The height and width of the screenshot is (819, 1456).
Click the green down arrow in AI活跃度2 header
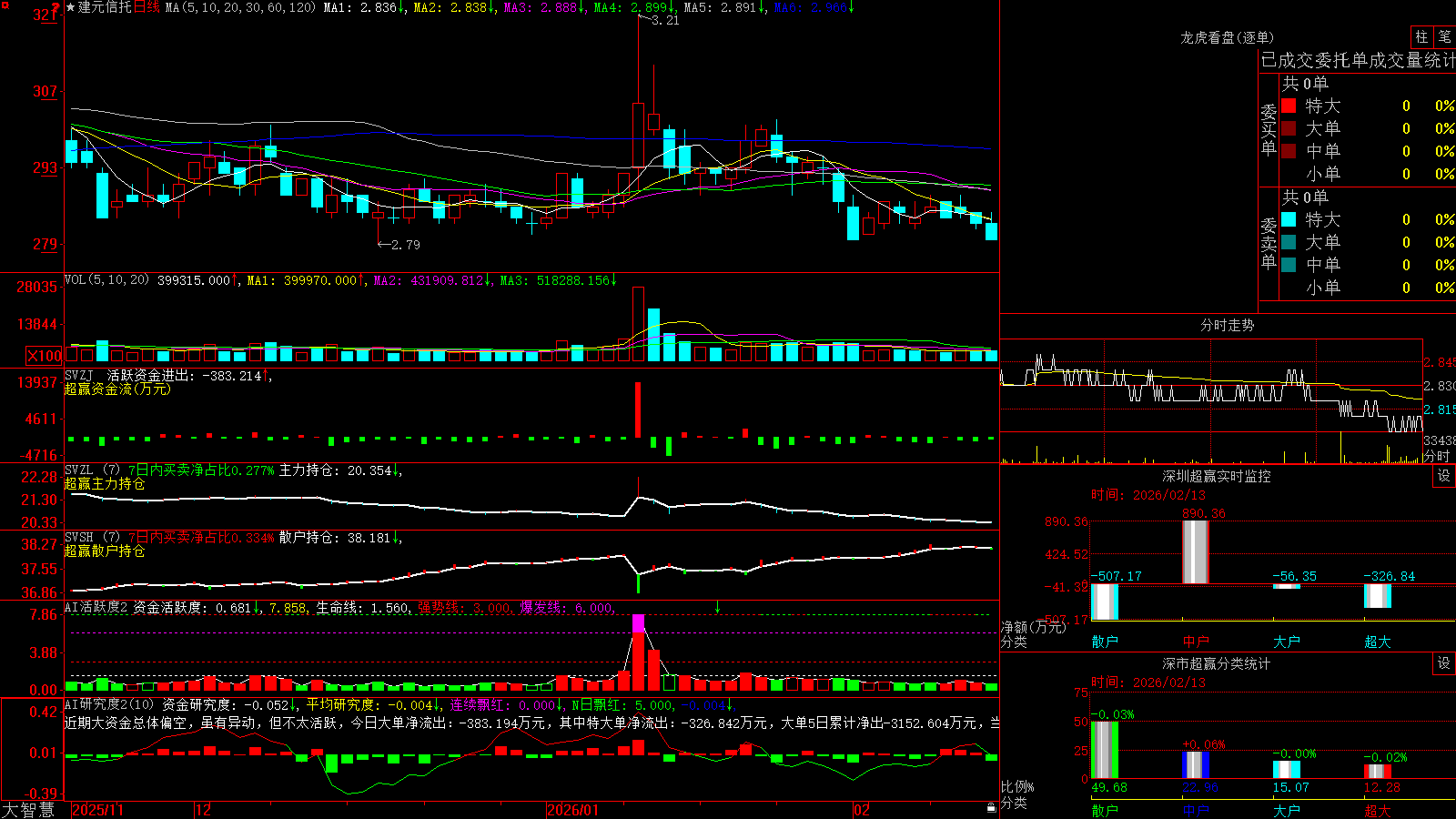pyautogui.click(x=717, y=607)
